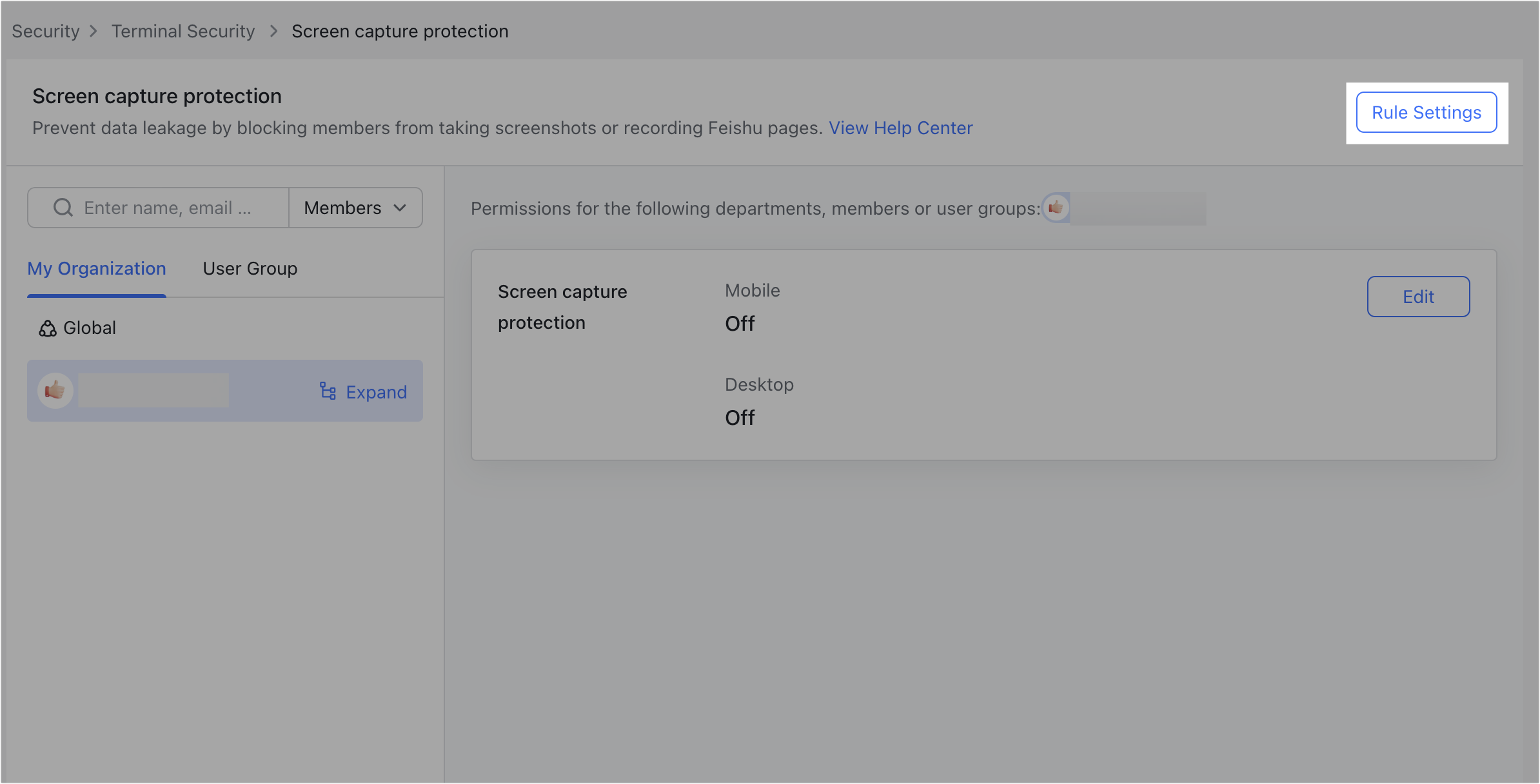Click the Screen capture protection breadcrumb text
Viewport: 1540px width, 784px height.
pyautogui.click(x=400, y=31)
